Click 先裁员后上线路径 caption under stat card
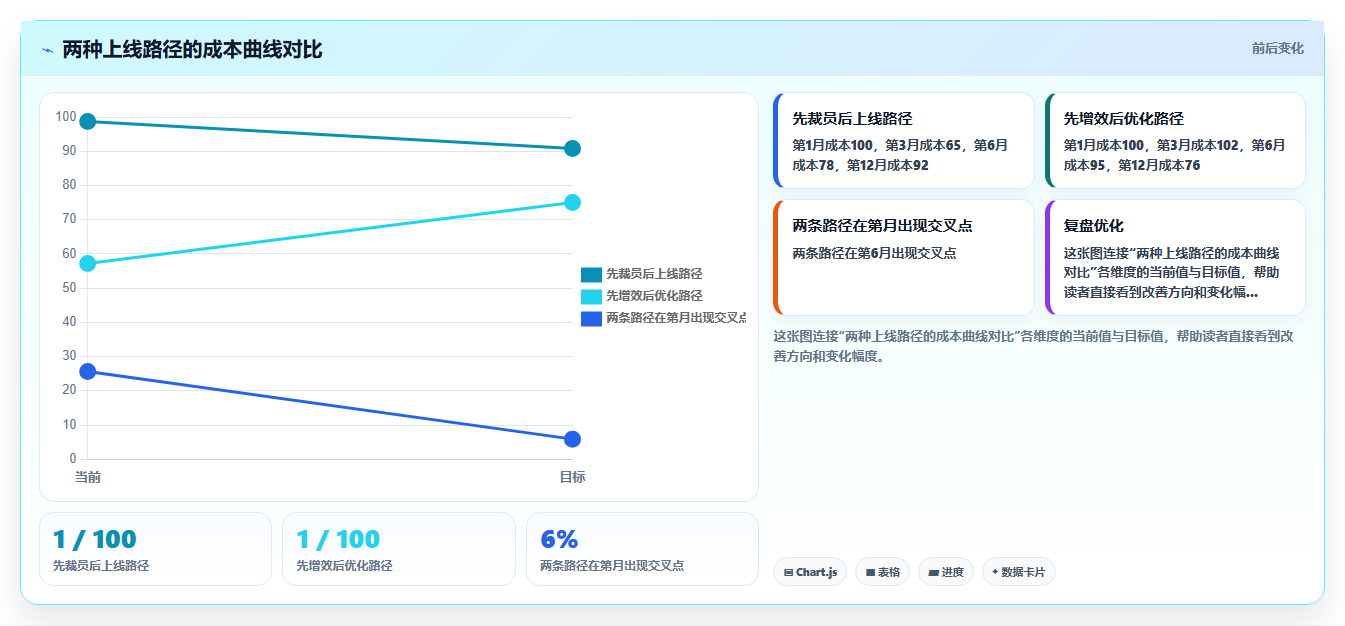 pyautogui.click(x=101, y=566)
